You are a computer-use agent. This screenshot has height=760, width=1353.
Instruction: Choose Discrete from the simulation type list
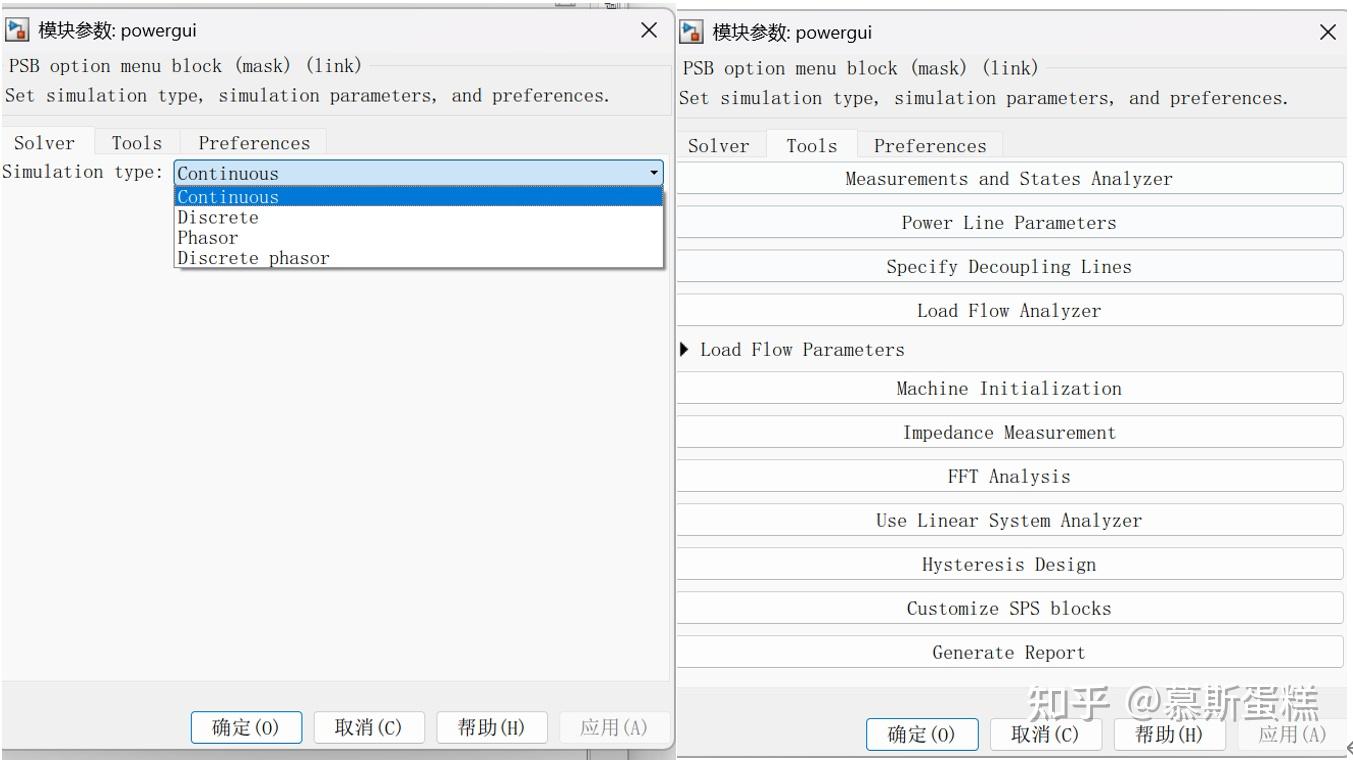pyautogui.click(x=419, y=217)
